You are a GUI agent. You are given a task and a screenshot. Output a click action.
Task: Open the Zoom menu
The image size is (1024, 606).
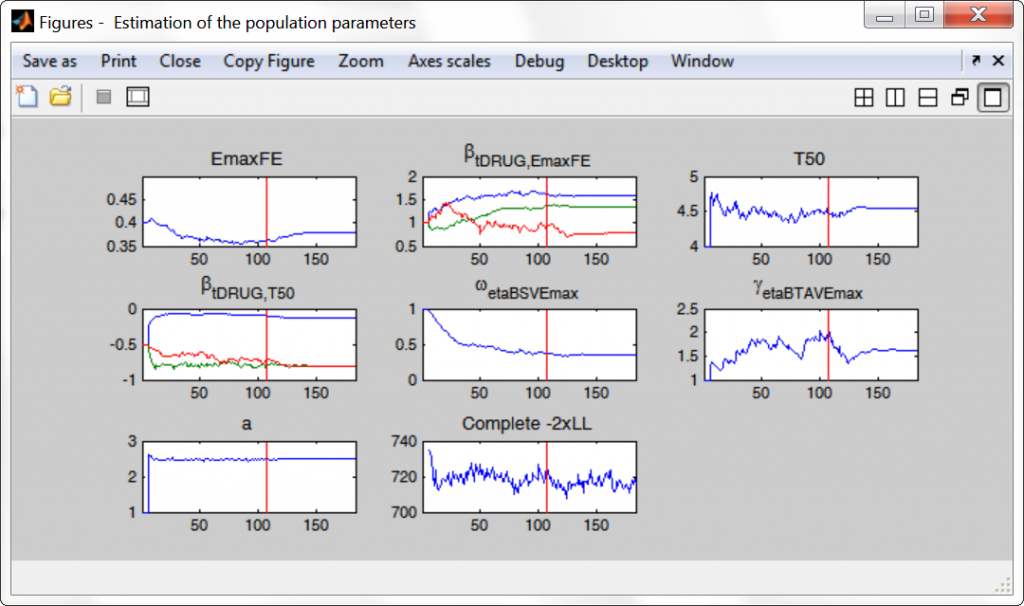tap(360, 61)
